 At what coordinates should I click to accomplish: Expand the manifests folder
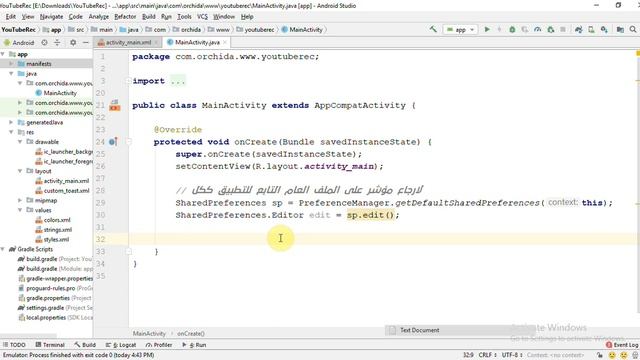11,64
